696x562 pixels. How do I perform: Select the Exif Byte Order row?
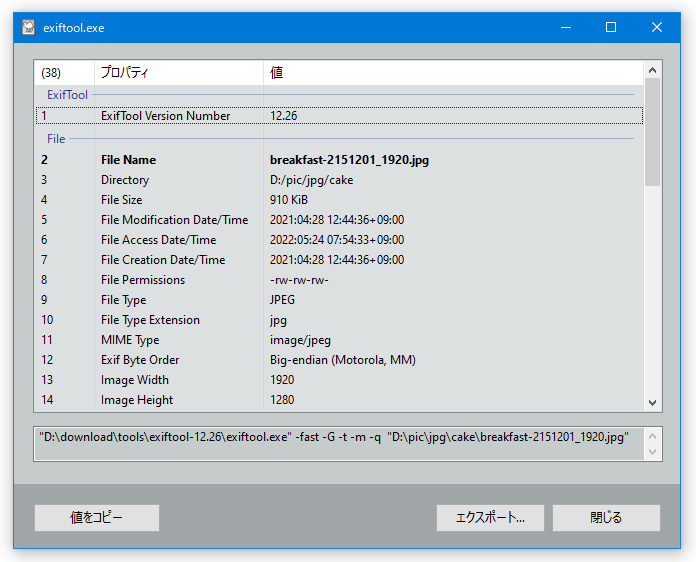(339, 360)
